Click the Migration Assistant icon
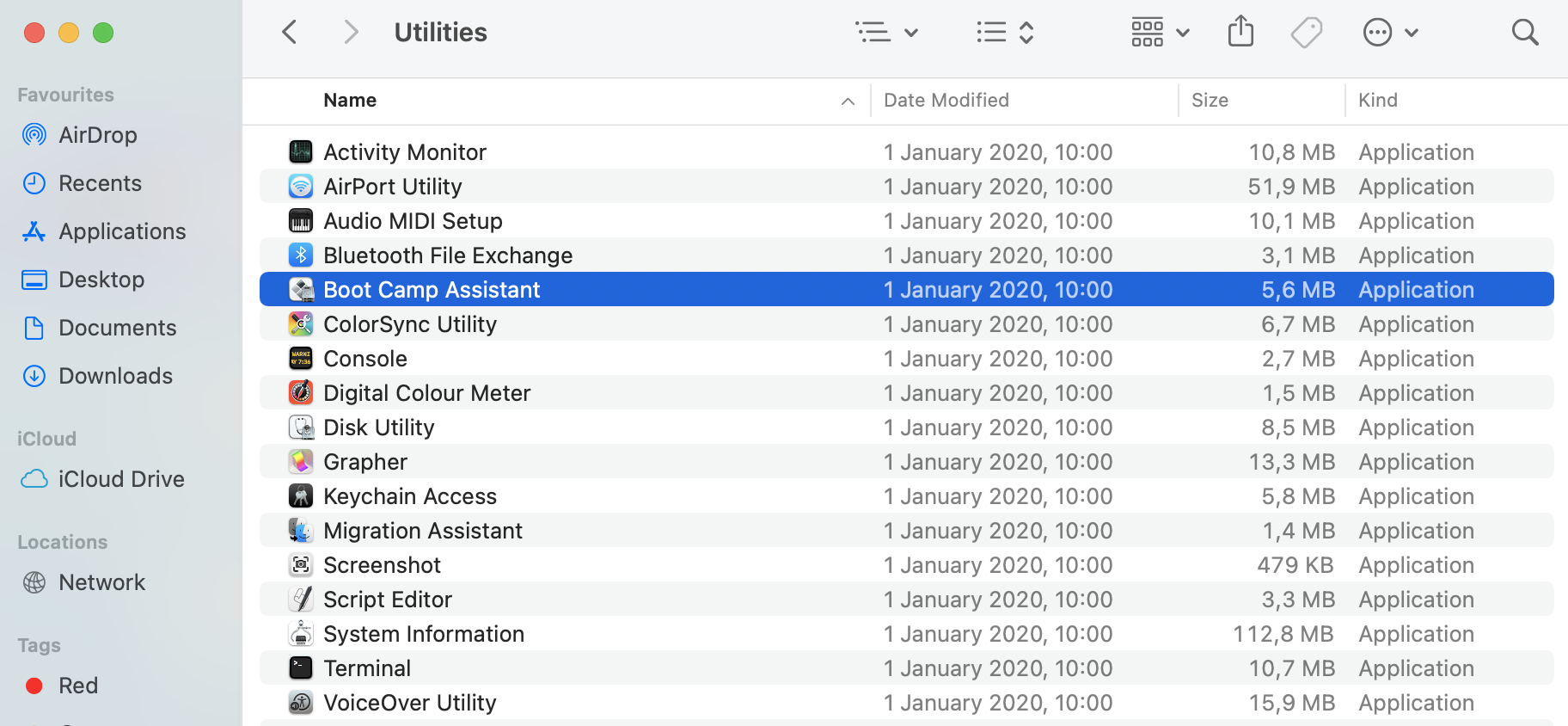Image resolution: width=1568 pixels, height=726 pixels. click(x=301, y=531)
